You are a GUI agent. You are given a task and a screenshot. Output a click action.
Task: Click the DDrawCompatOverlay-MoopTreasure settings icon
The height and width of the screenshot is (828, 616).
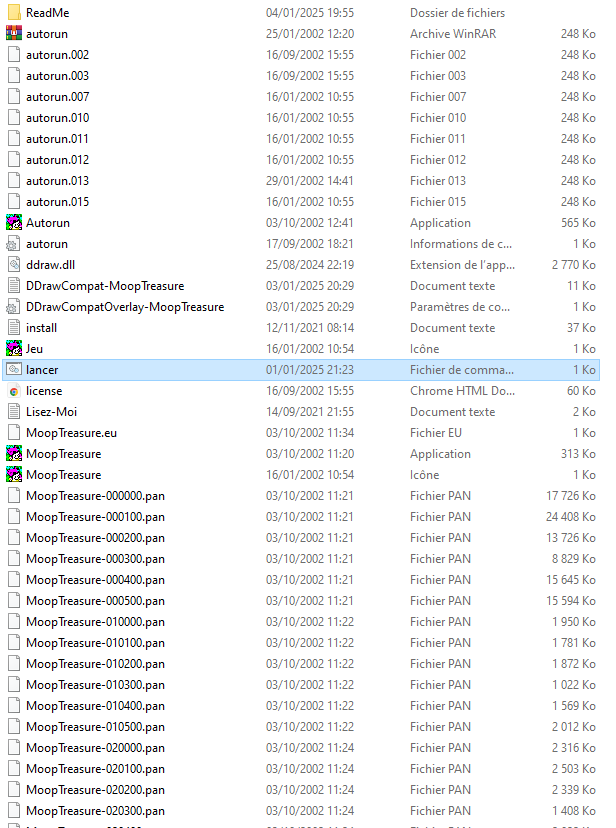14,307
